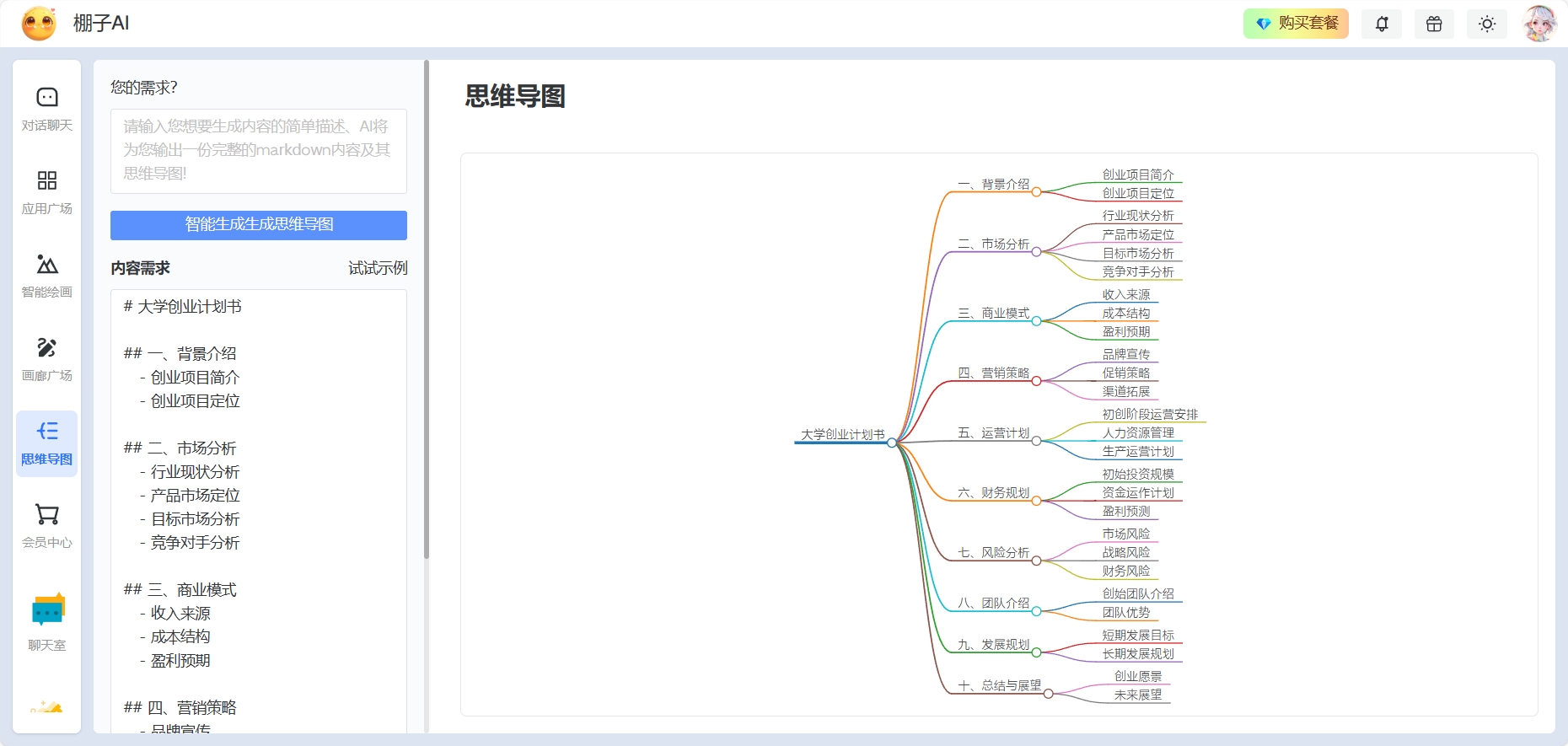1568x746 pixels.
Task: Open the 画廊广场 gallery
Action: 47,360
